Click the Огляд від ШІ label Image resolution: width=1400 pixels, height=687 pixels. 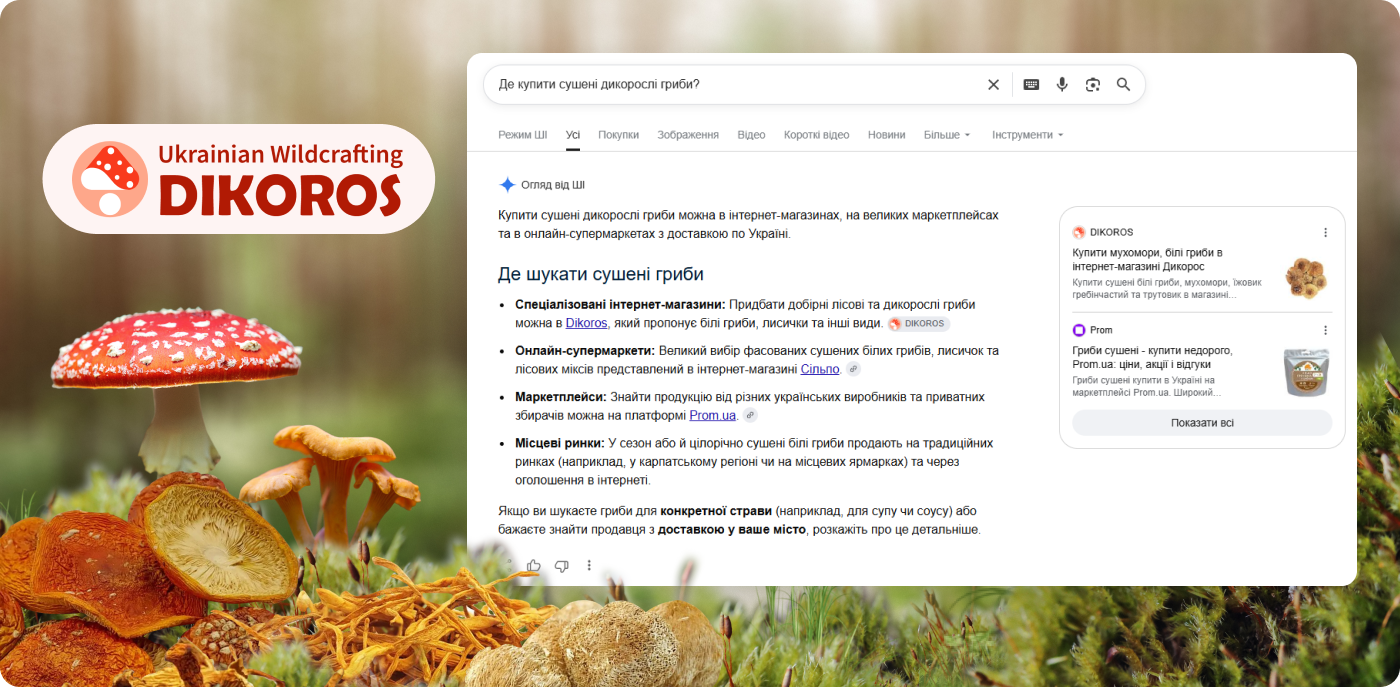pyautogui.click(x=553, y=185)
